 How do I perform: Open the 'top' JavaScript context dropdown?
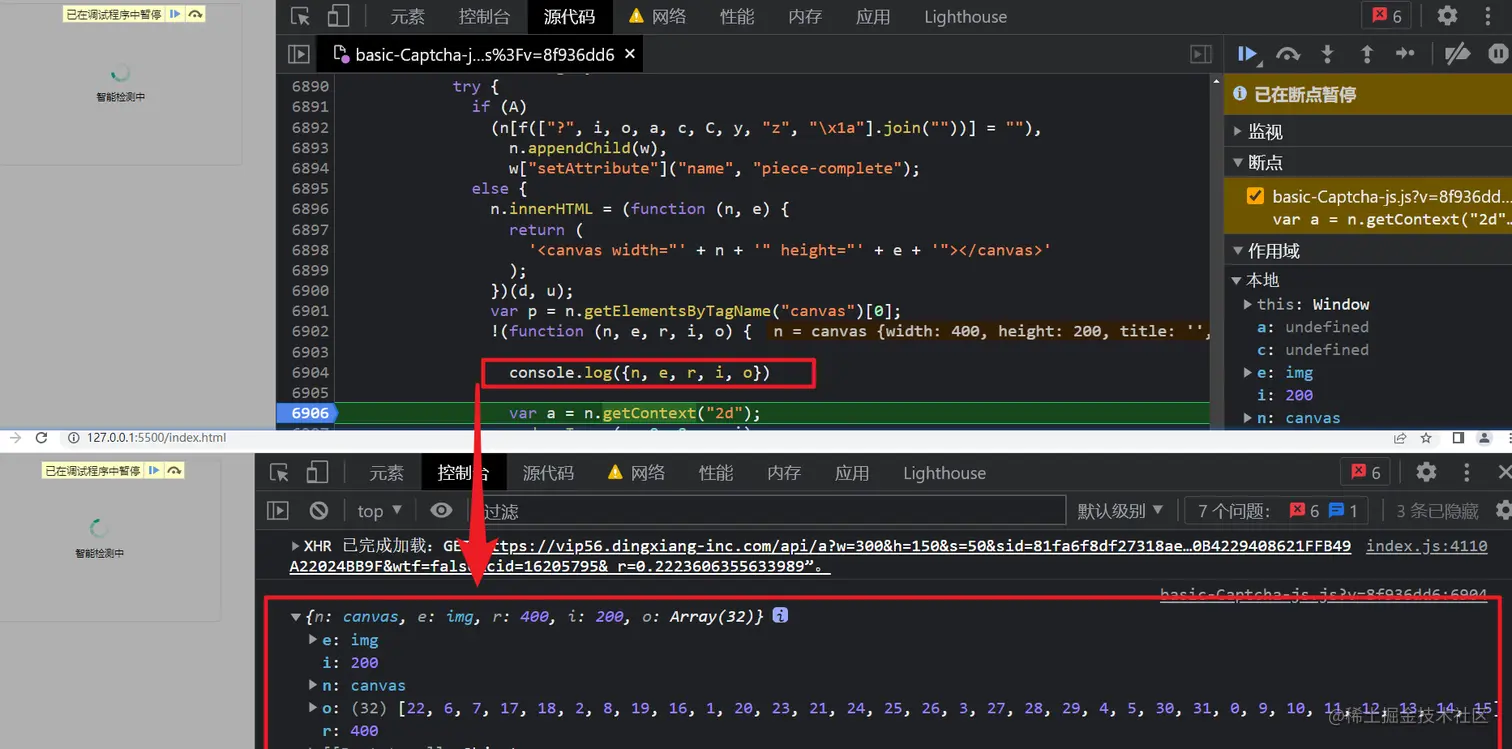(x=380, y=511)
